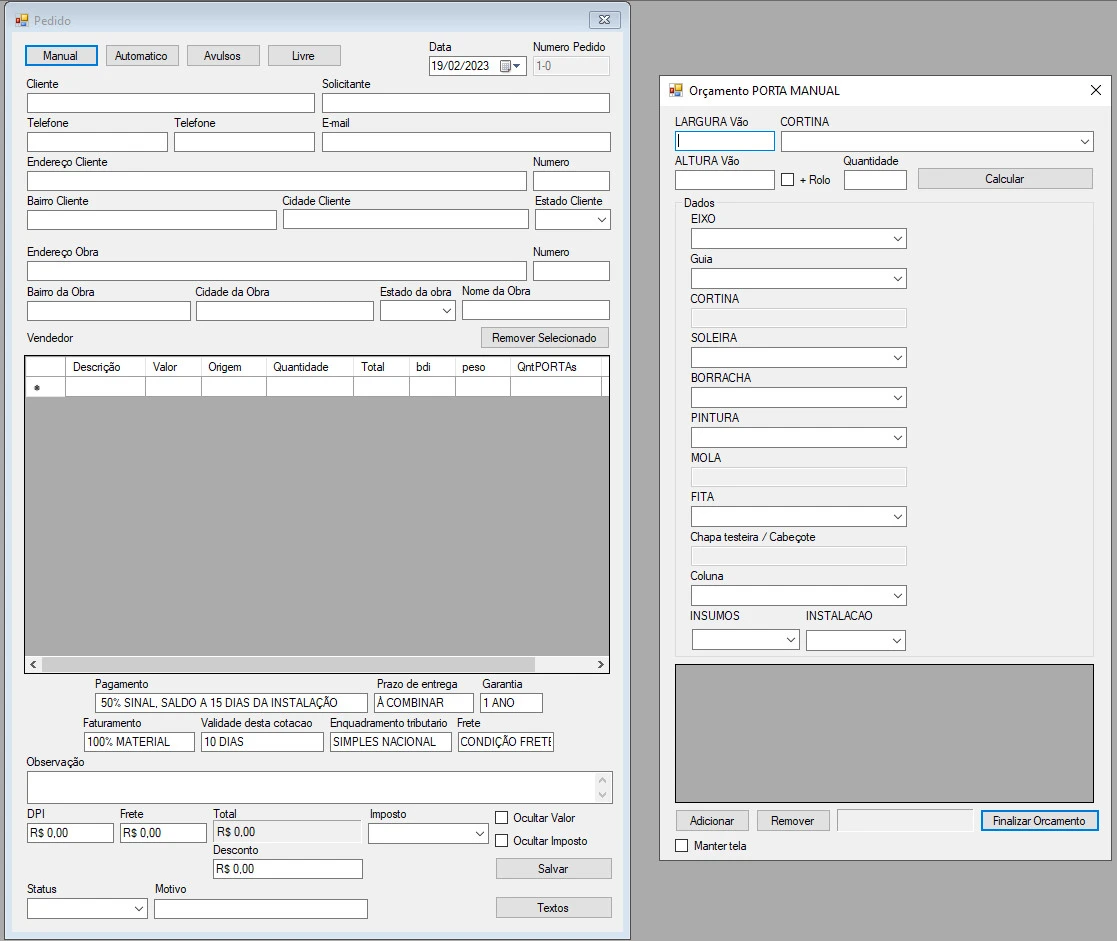
Task: Click the Pedido window title icon
Action: 22,20
